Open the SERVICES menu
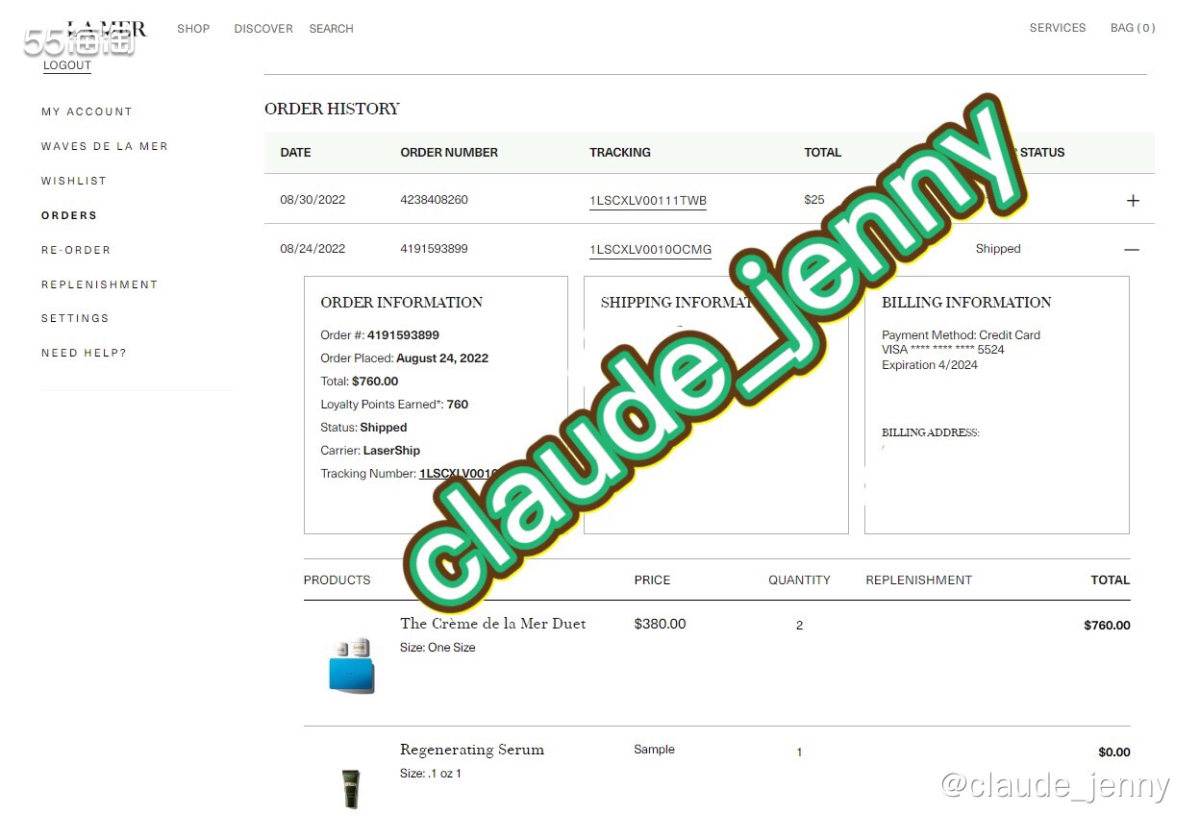 point(1057,28)
